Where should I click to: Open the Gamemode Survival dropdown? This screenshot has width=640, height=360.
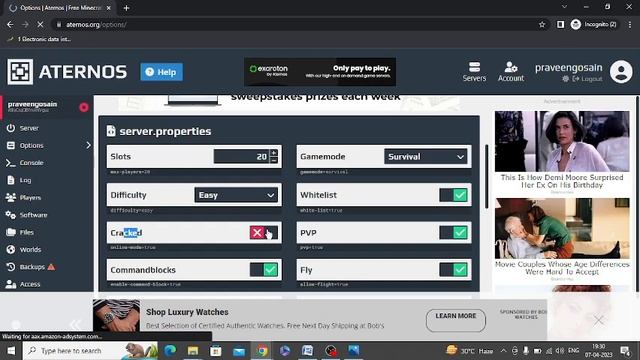(x=426, y=157)
